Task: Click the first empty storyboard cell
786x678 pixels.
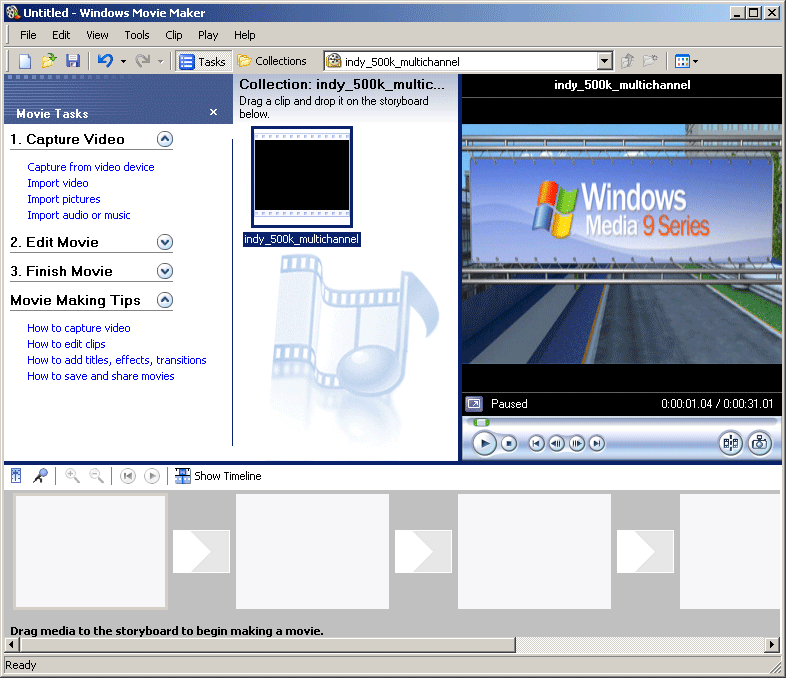Action: [90, 551]
